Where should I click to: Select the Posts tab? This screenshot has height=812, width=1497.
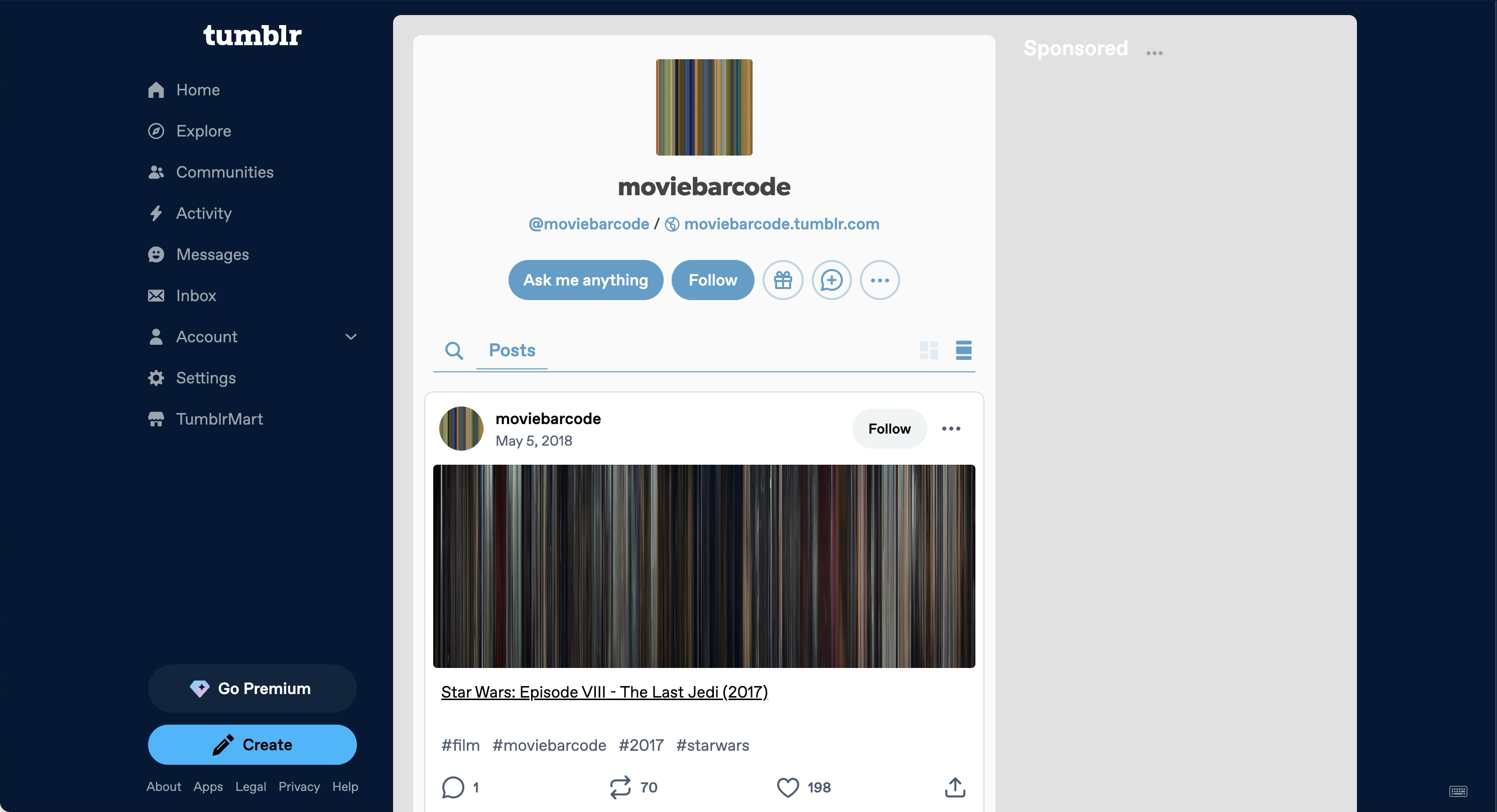pyautogui.click(x=512, y=350)
